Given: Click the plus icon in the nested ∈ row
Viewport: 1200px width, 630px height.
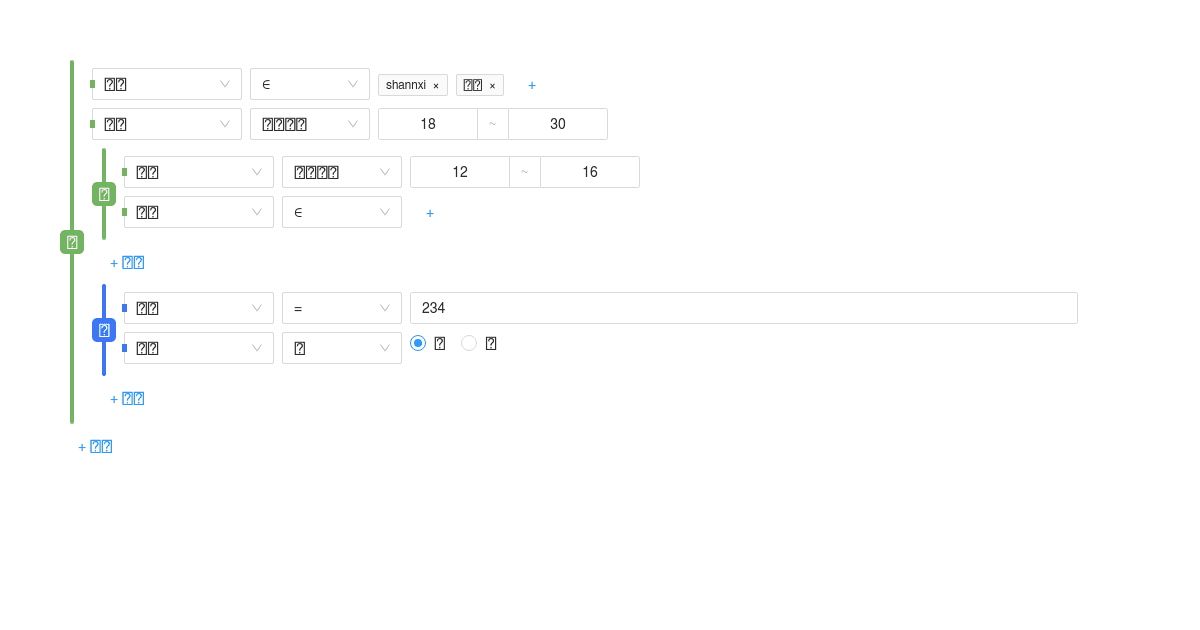Looking at the screenshot, I should (x=430, y=213).
